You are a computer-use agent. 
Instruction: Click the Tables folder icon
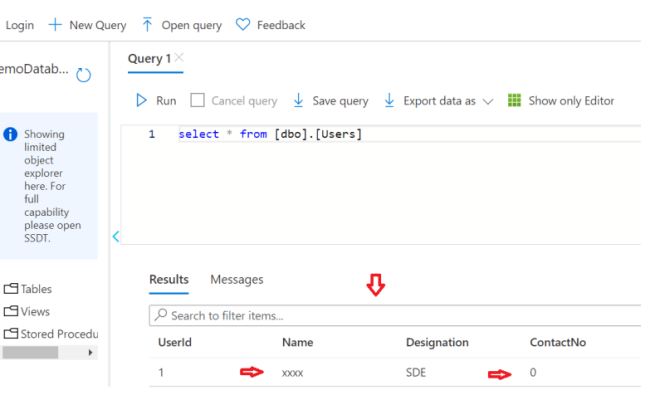coord(11,288)
